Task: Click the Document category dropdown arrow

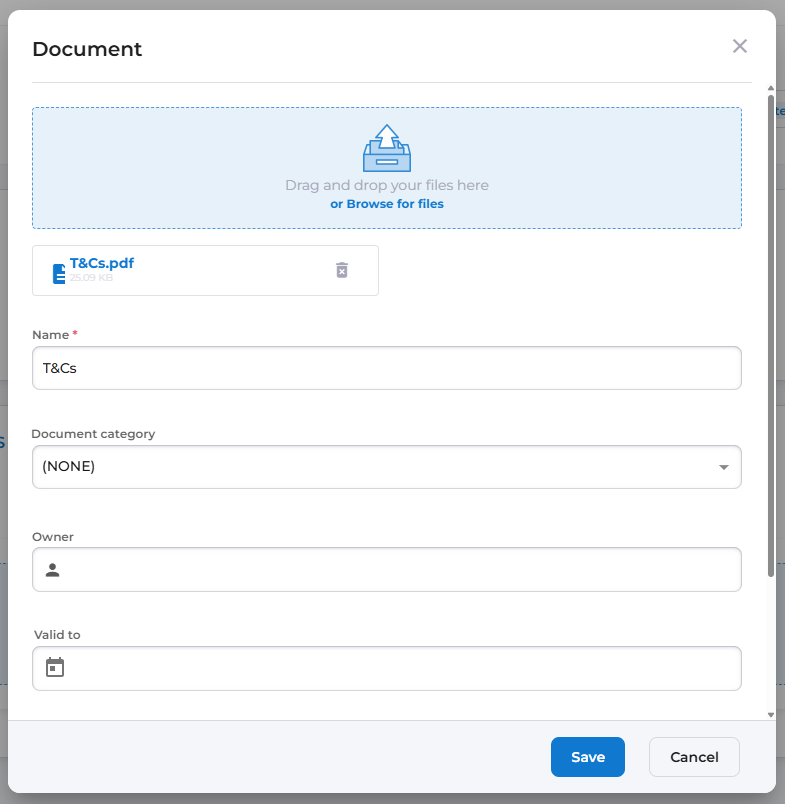Action: click(724, 467)
